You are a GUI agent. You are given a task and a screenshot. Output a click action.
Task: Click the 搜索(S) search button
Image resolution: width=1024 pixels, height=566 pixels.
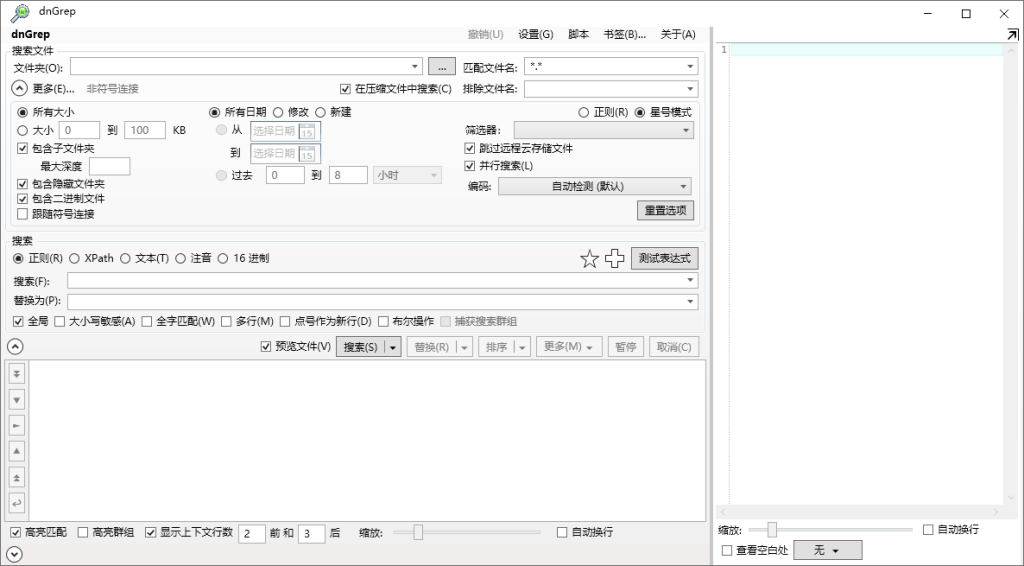click(360, 347)
